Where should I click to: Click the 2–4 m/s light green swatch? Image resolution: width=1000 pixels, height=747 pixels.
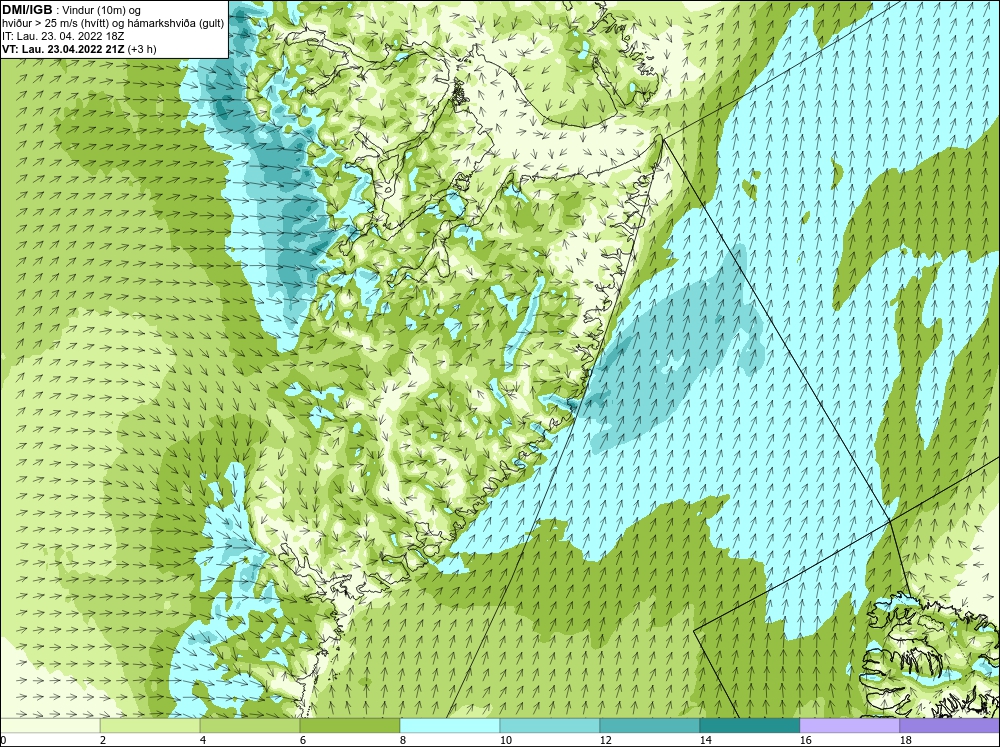point(150,725)
